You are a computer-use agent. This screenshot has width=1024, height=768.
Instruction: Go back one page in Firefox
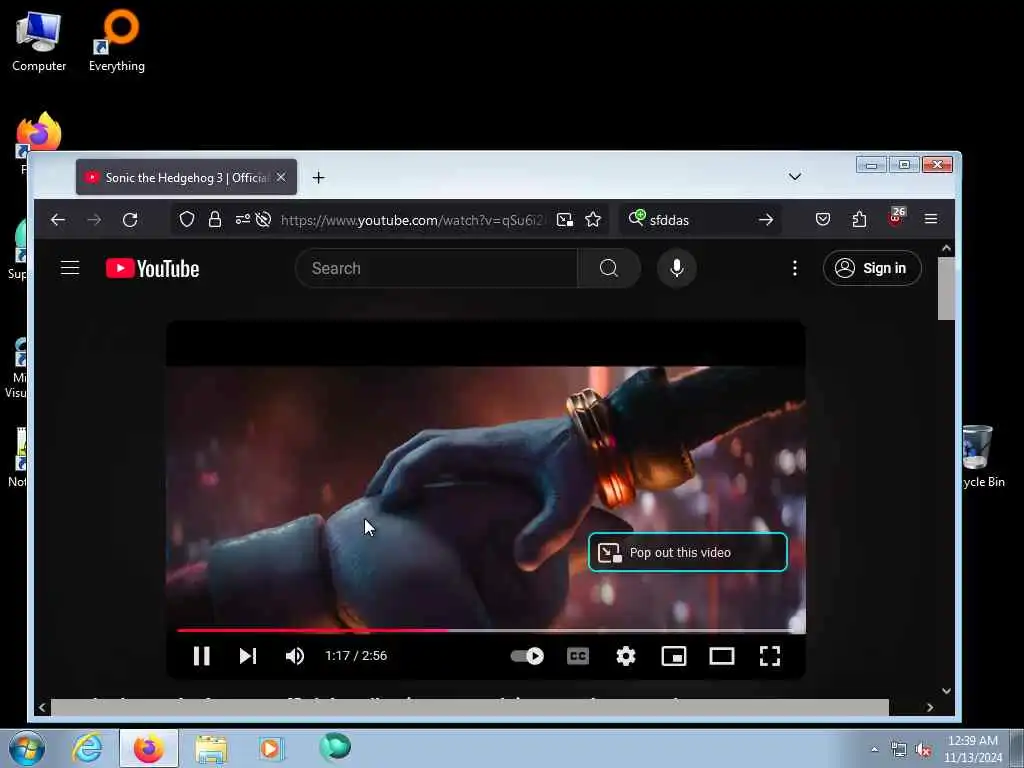click(x=58, y=220)
